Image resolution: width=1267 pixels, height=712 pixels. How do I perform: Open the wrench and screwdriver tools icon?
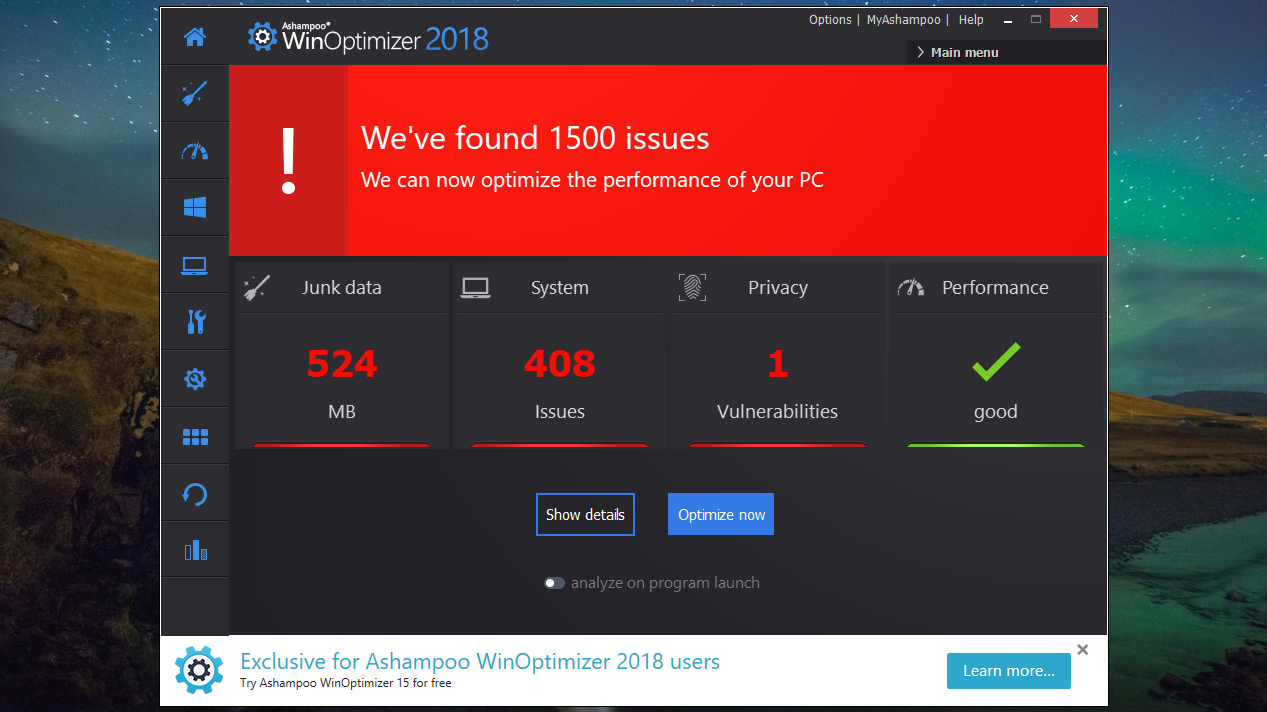click(195, 322)
